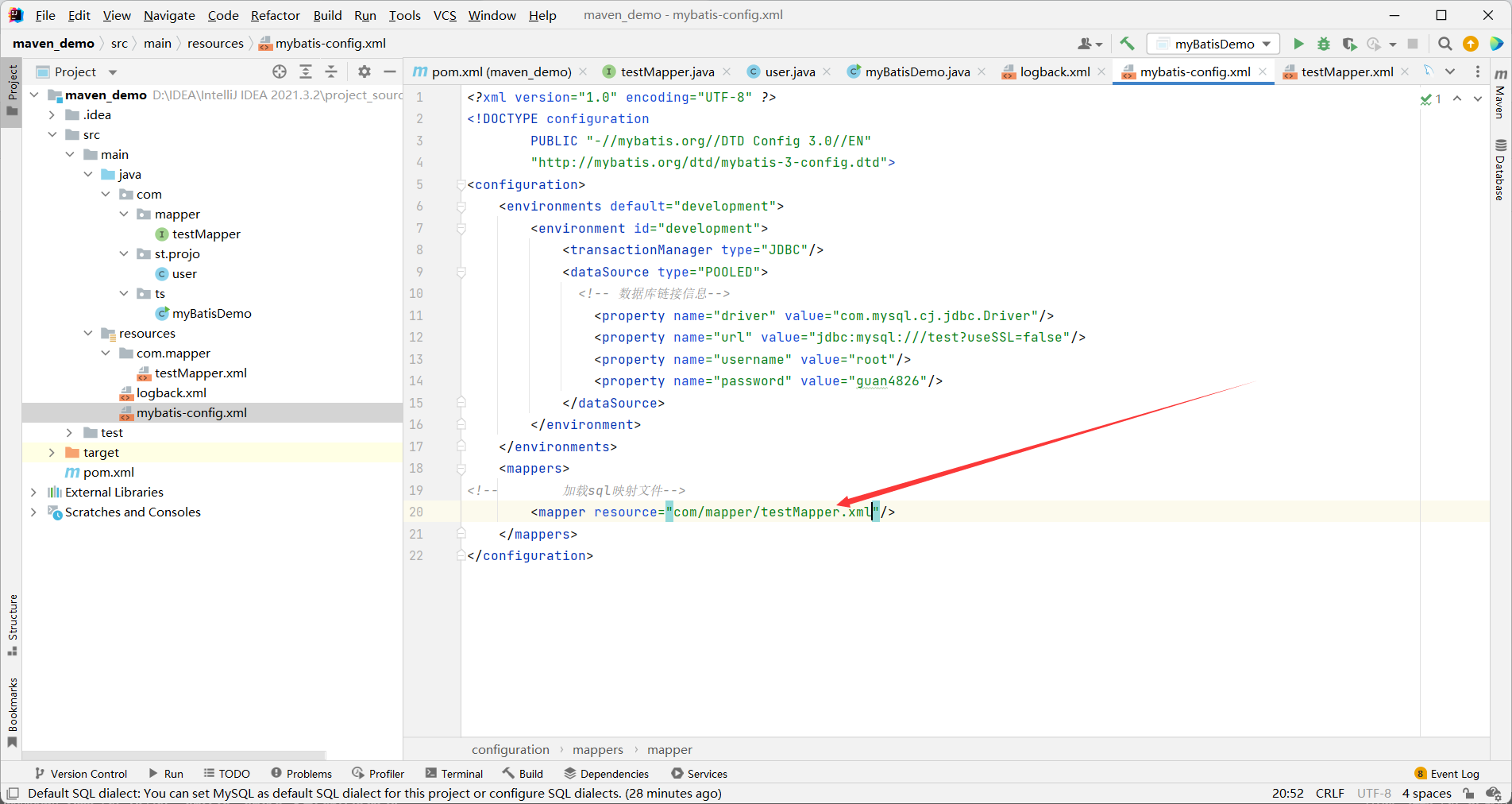
Task: Show hidden editor tabs dropdown arrow
Action: point(1450,72)
